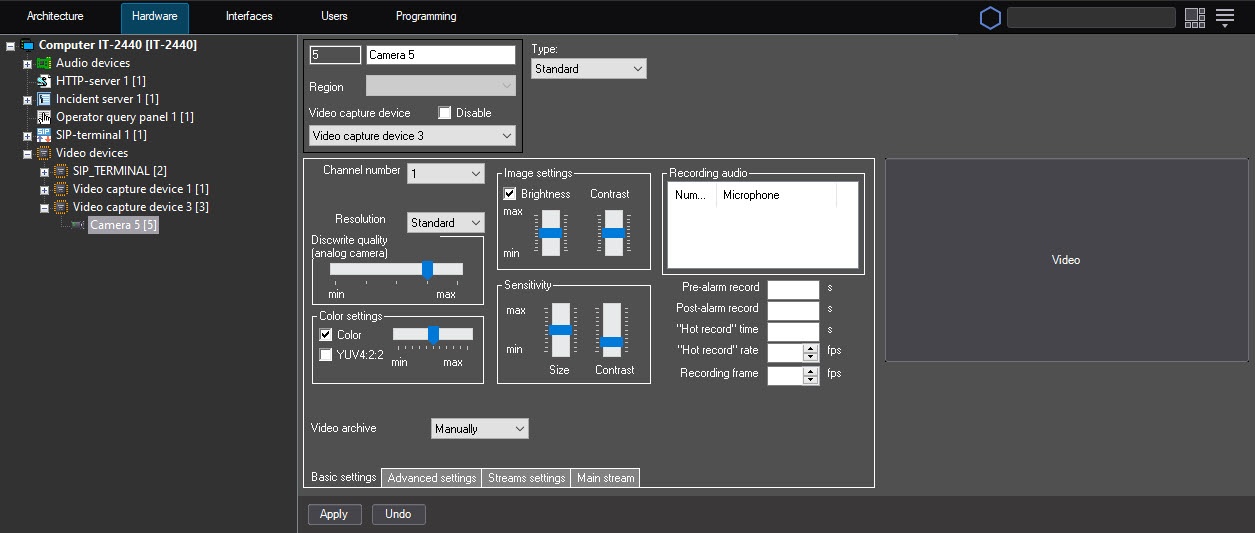Click the Undo button
1255x533 pixels.
pos(398,514)
